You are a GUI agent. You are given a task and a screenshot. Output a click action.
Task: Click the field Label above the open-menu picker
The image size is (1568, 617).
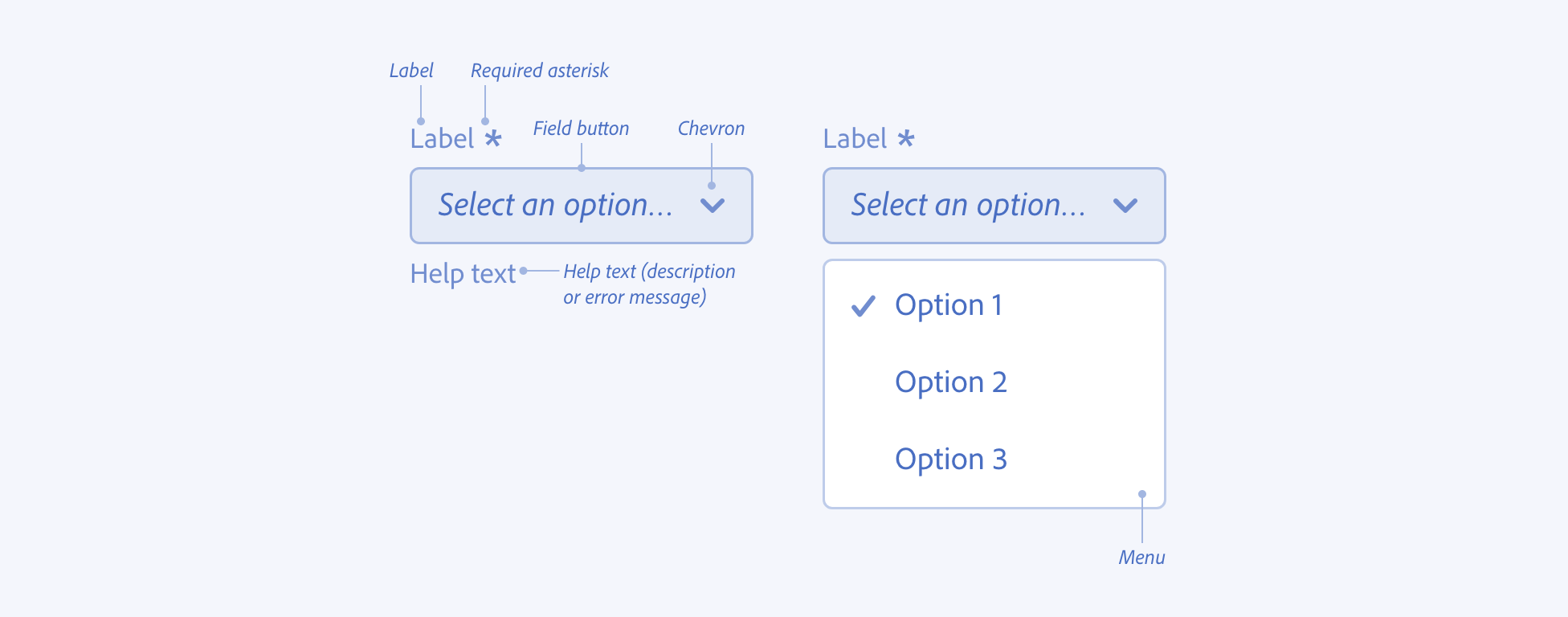click(855, 139)
